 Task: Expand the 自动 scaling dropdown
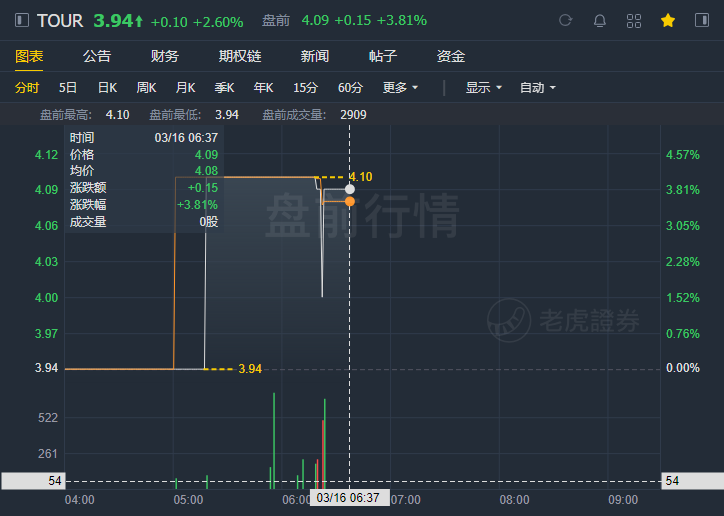click(x=537, y=87)
